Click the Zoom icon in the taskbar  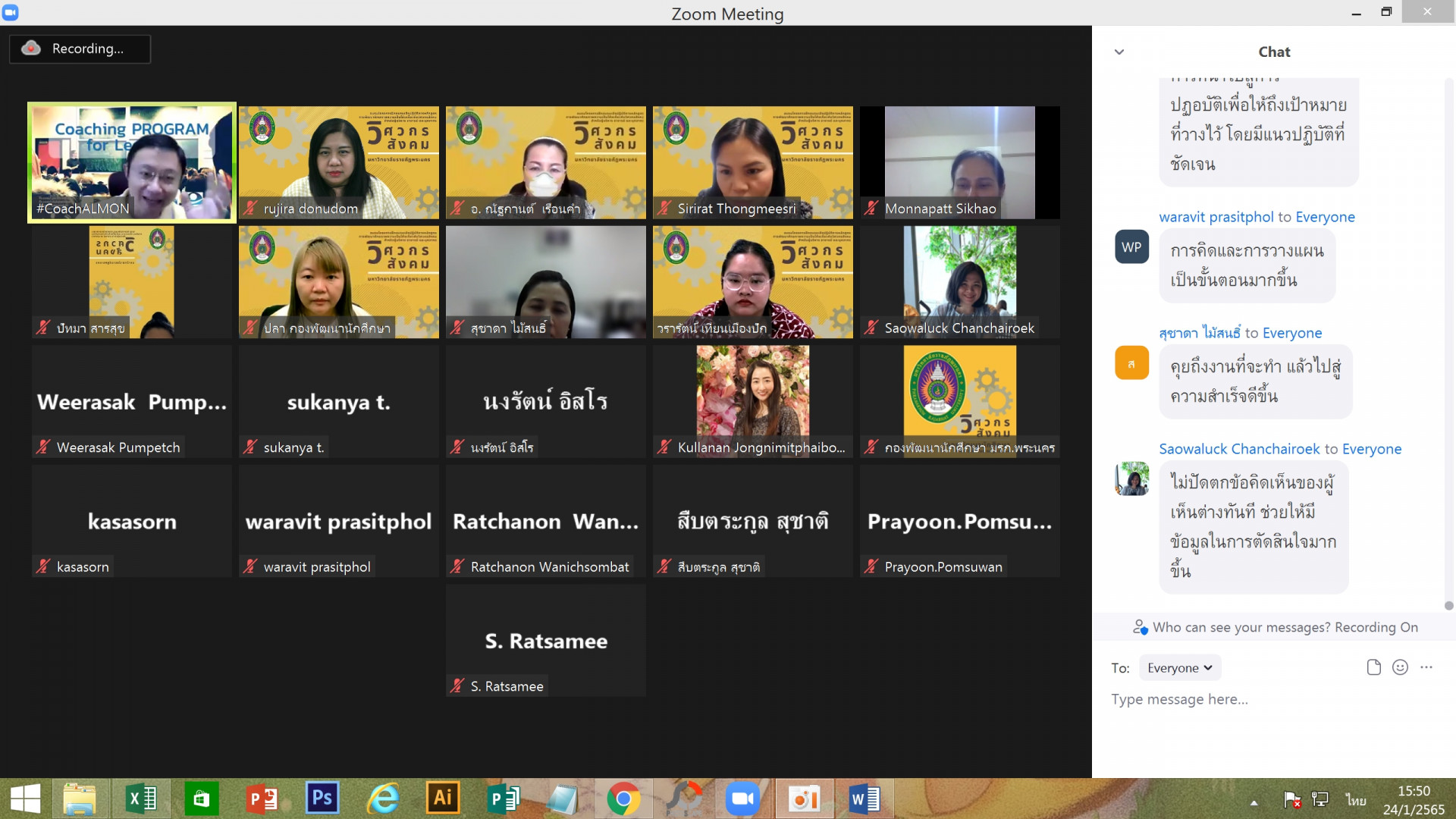[x=743, y=799]
